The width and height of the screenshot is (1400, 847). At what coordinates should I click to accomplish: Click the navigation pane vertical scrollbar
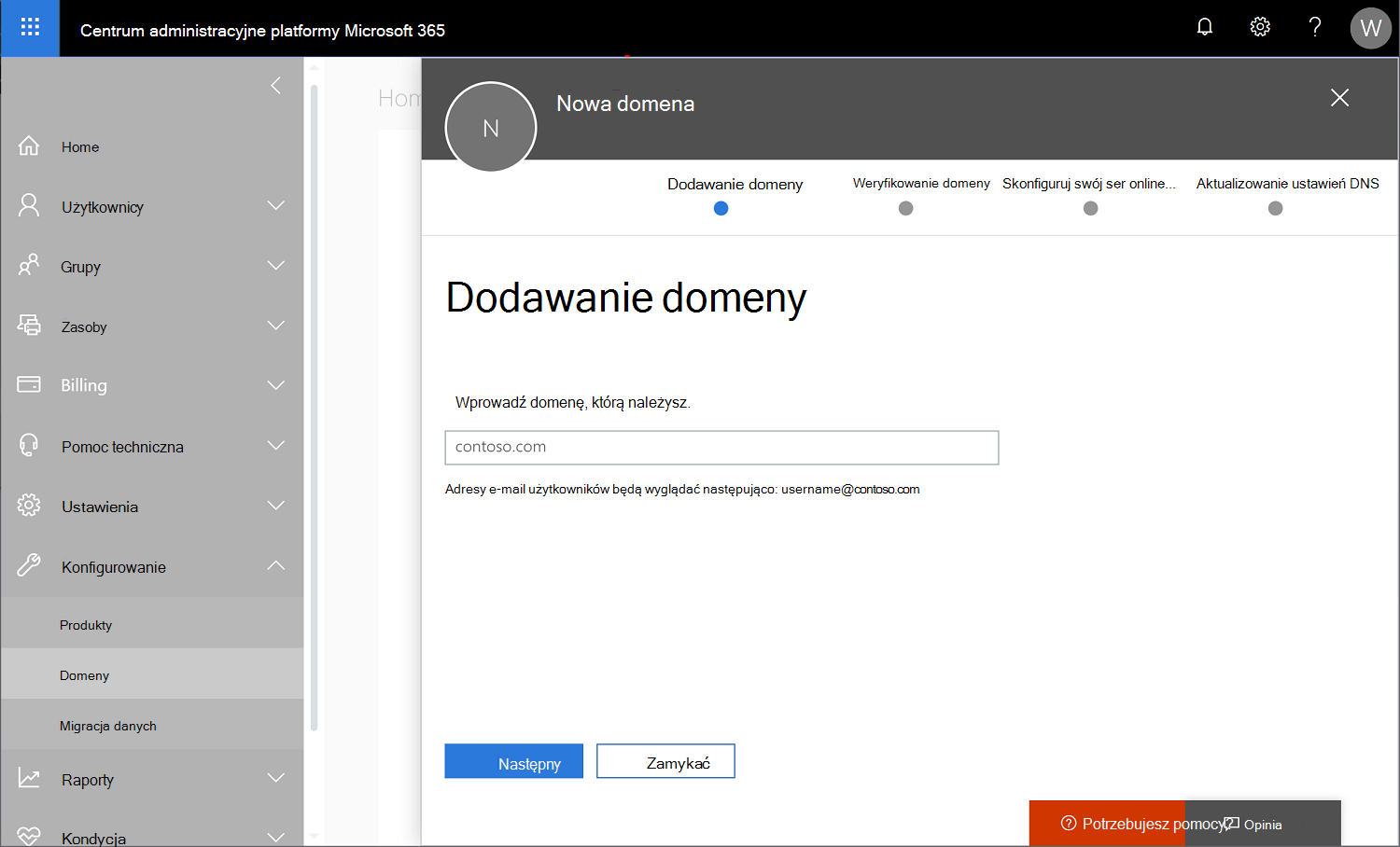coord(315,408)
